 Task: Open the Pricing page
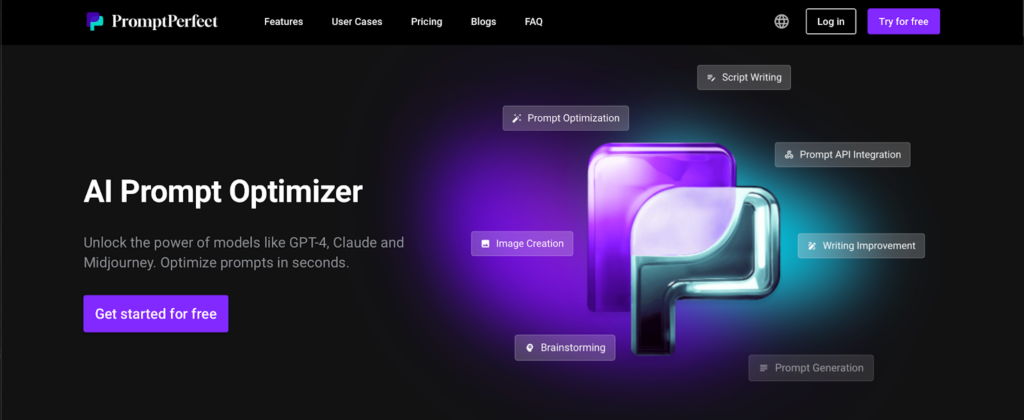pyautogui.click(x=426, y=22)
